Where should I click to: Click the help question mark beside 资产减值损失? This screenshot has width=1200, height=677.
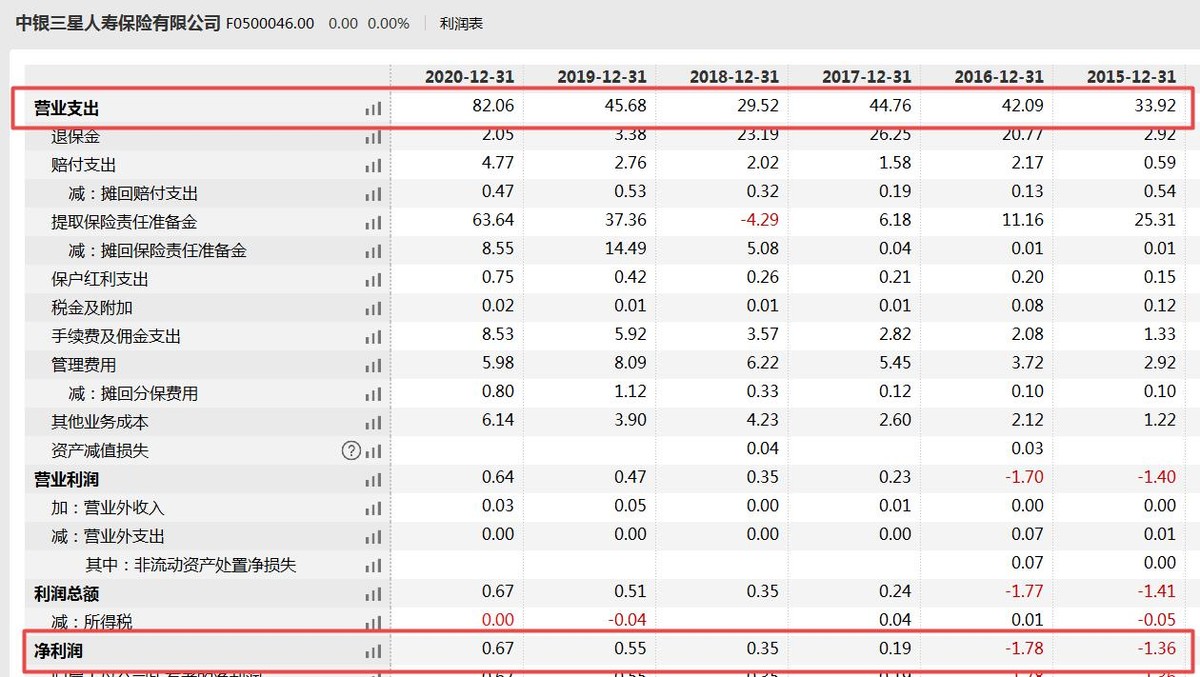[x=351, y=451]
